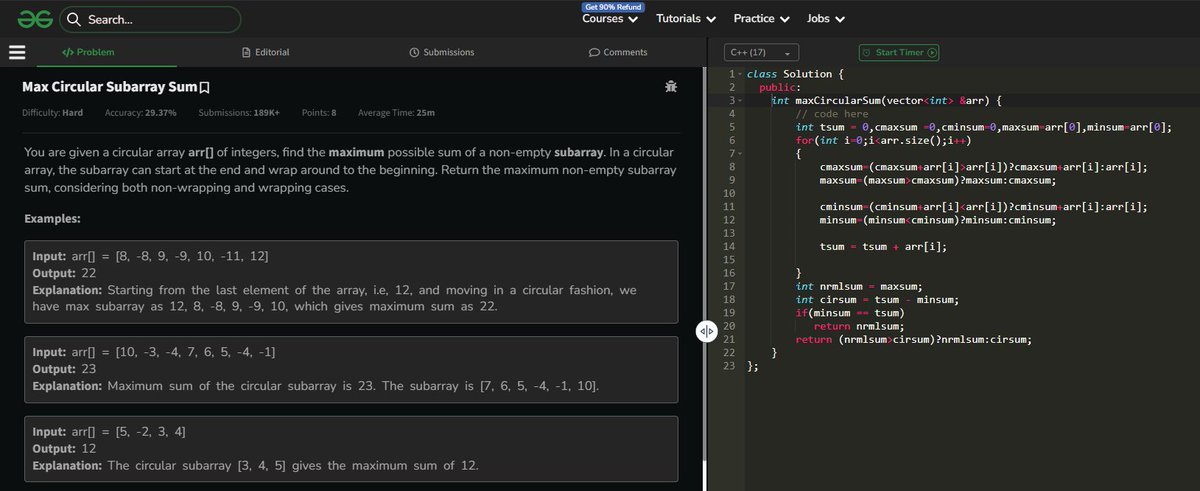The width and height of the screenshot is (1200, 491).
Task: Open the hamburger side menu
Action: click(x=17, y=52)
